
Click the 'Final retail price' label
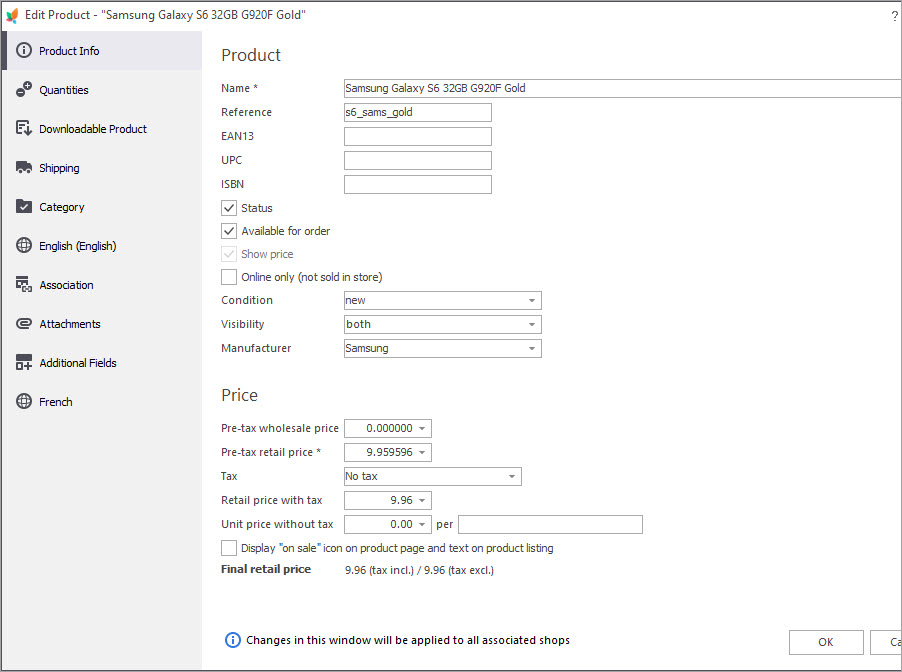click(x=266, y=569)
